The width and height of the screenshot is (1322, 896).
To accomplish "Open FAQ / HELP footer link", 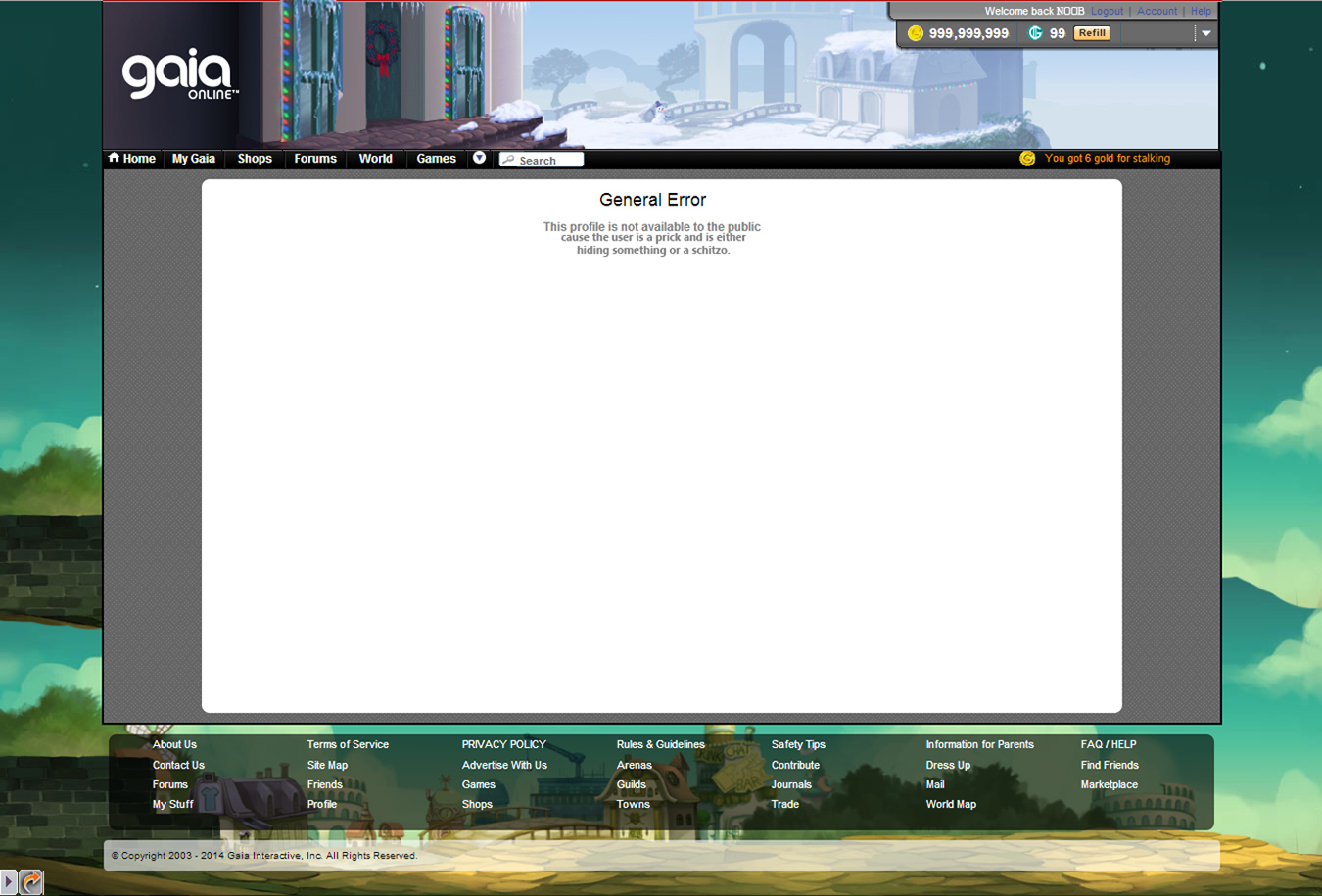I will pyautogui.click(x=1109, y=744).
